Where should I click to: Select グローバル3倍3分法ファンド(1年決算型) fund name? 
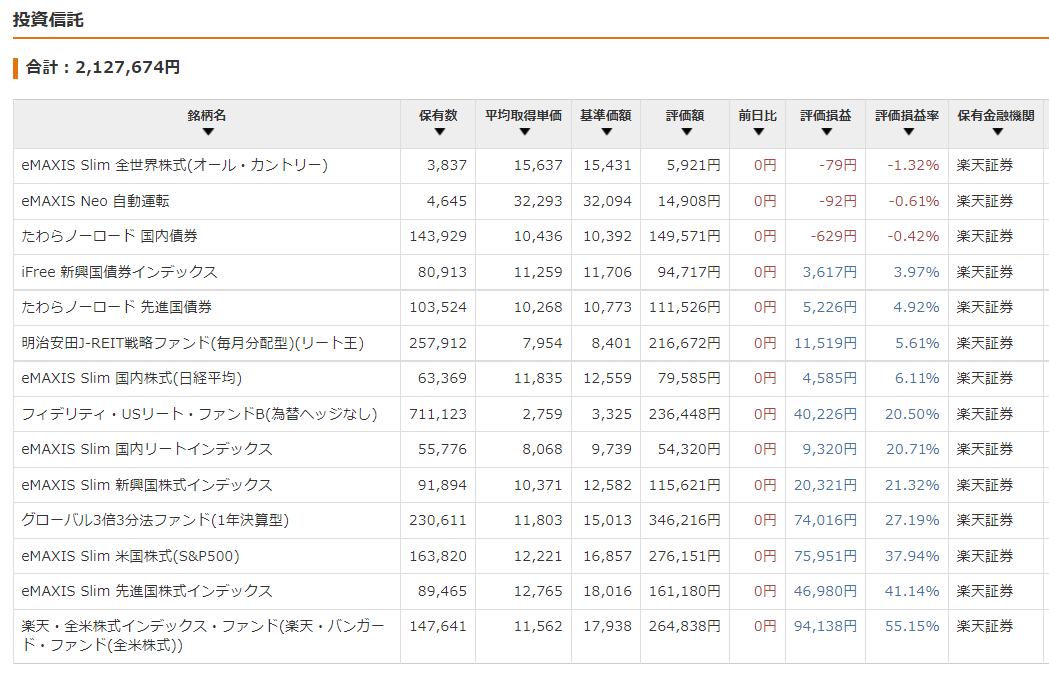[155, 520]
